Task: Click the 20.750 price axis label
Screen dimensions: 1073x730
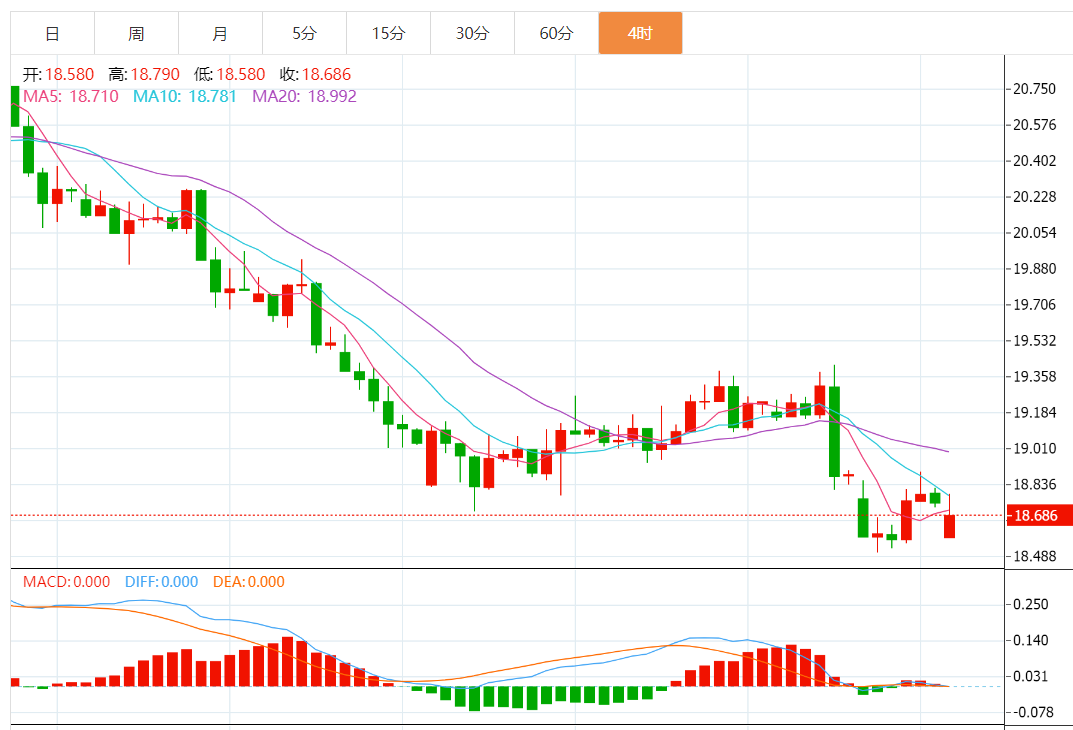Action: [x=1034, y=89]
